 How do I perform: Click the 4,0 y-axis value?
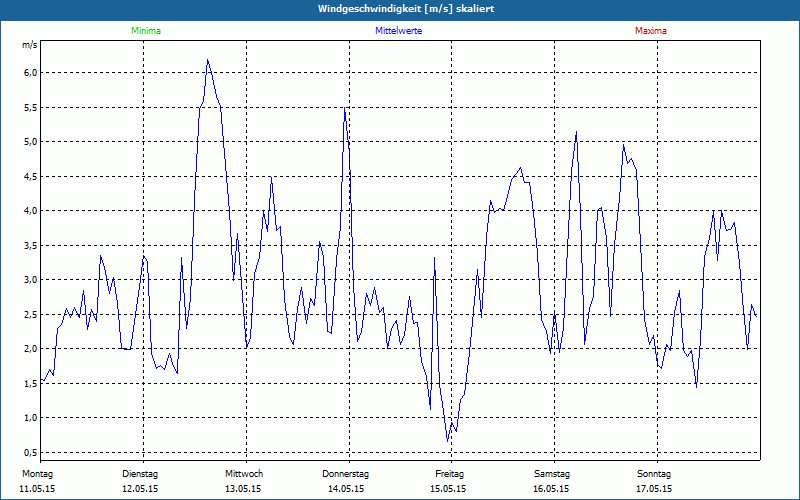click(31, 210)
